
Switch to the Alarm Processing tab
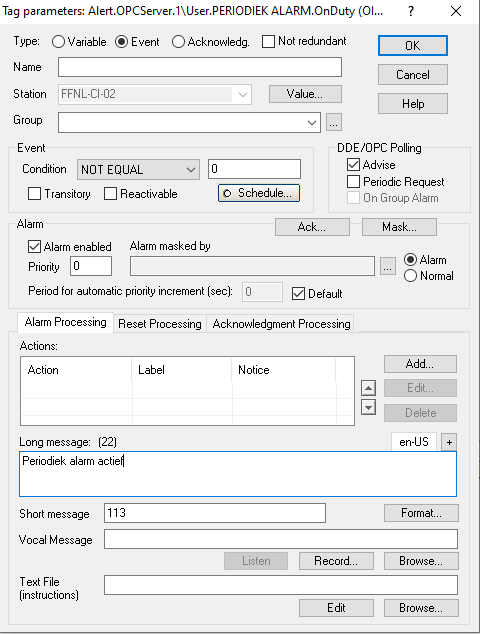(66, 322)
